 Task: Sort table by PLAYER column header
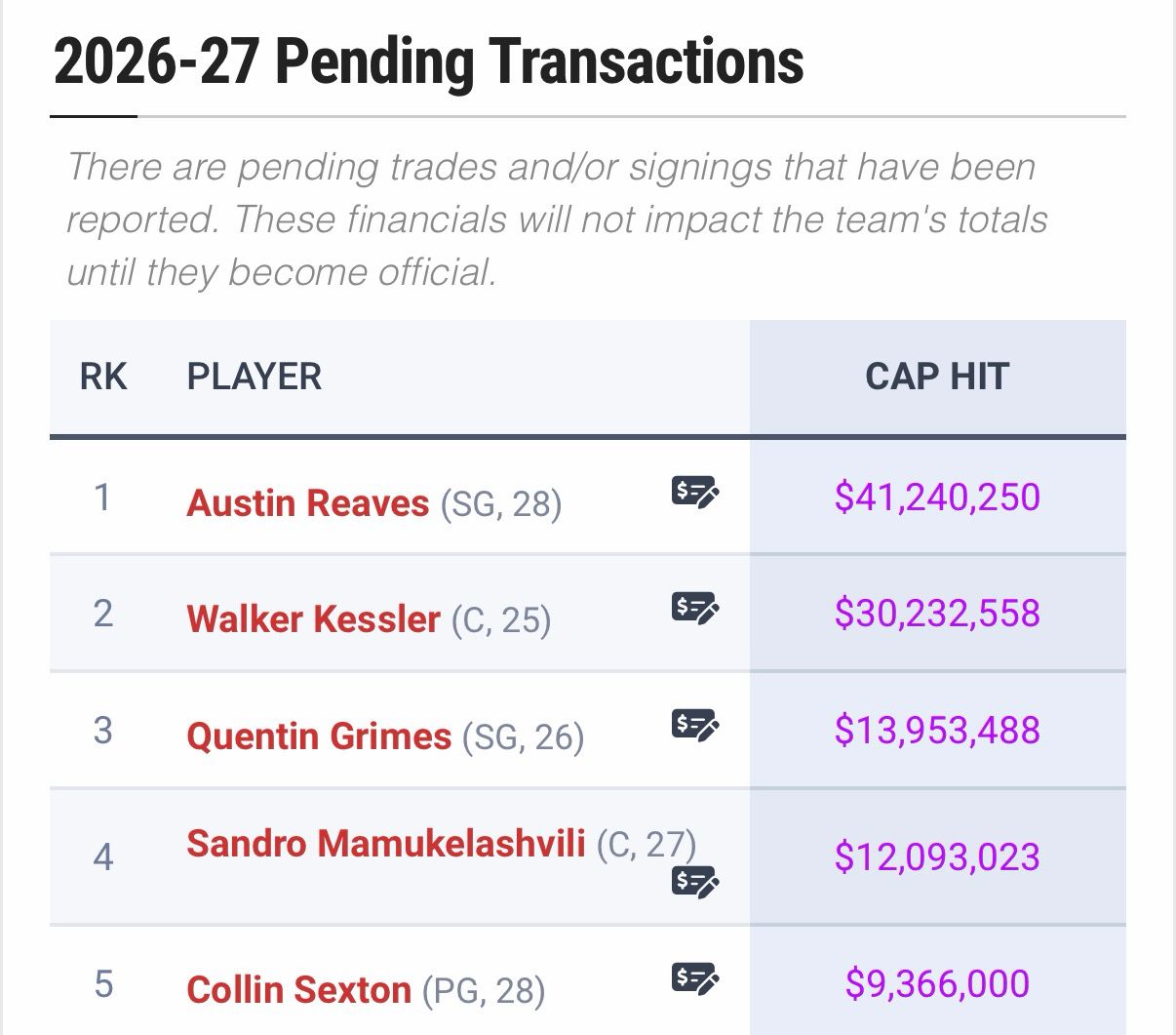[254, 377]
